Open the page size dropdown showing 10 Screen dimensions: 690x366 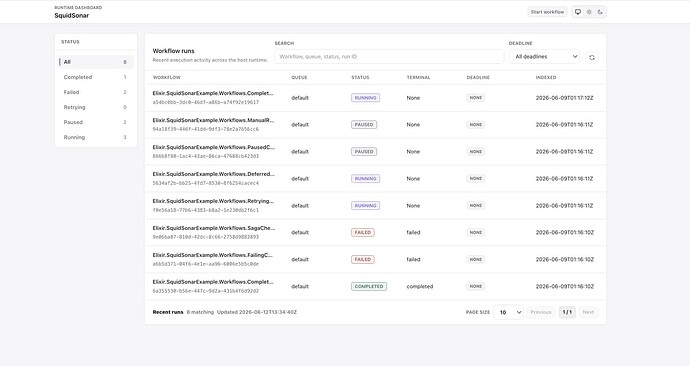point(508,312)
